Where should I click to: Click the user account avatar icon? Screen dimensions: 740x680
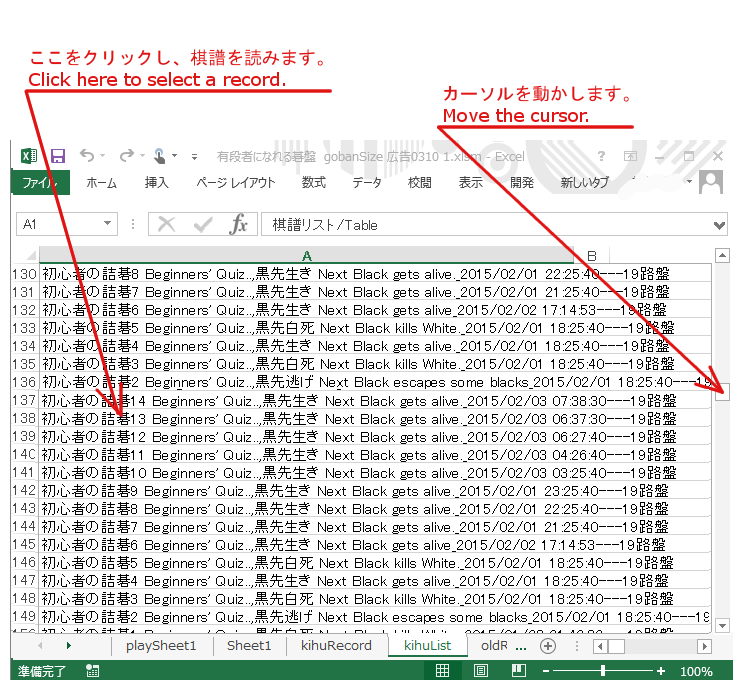pos(711,182)
